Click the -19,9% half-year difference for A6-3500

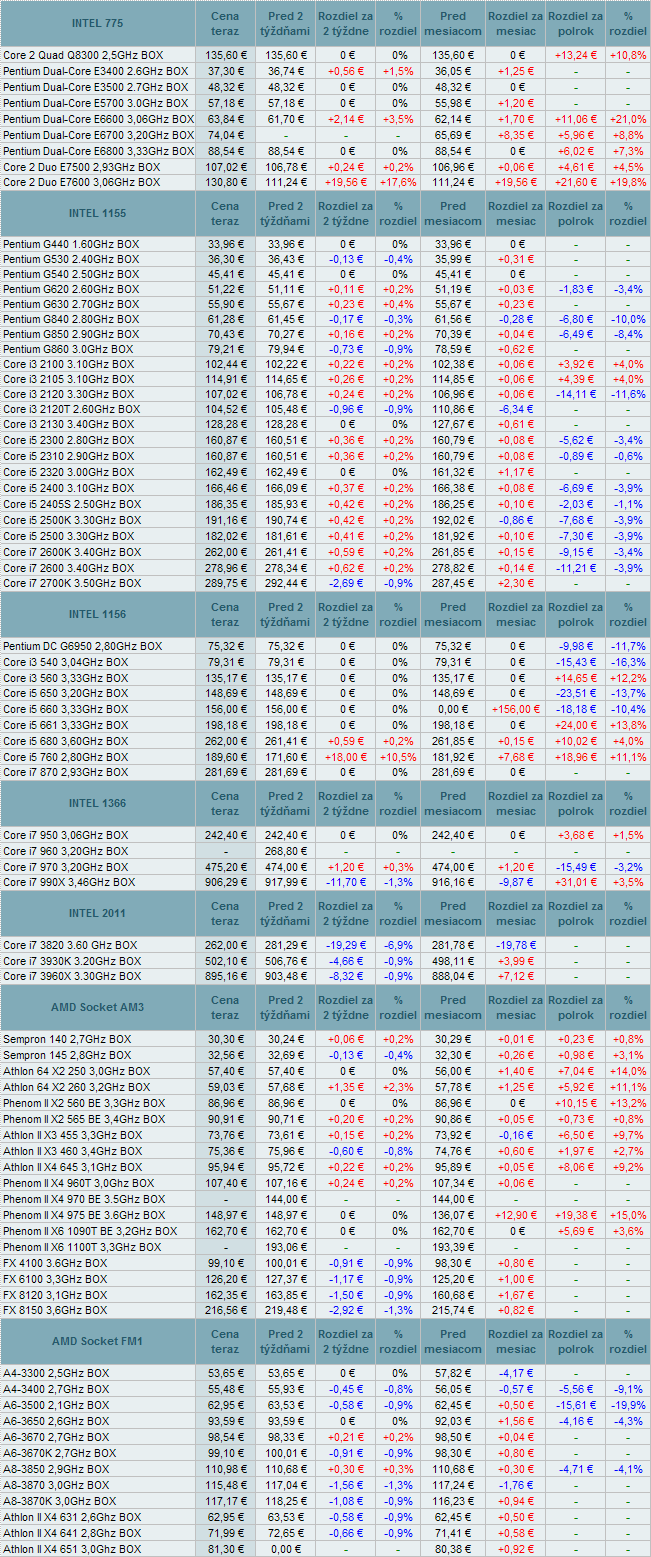(x=628, y=1405)
